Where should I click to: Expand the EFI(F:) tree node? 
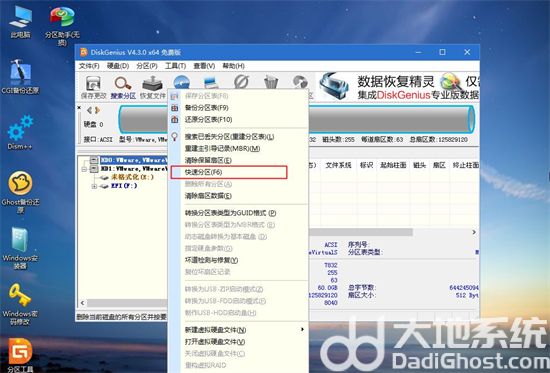[94, 186]
